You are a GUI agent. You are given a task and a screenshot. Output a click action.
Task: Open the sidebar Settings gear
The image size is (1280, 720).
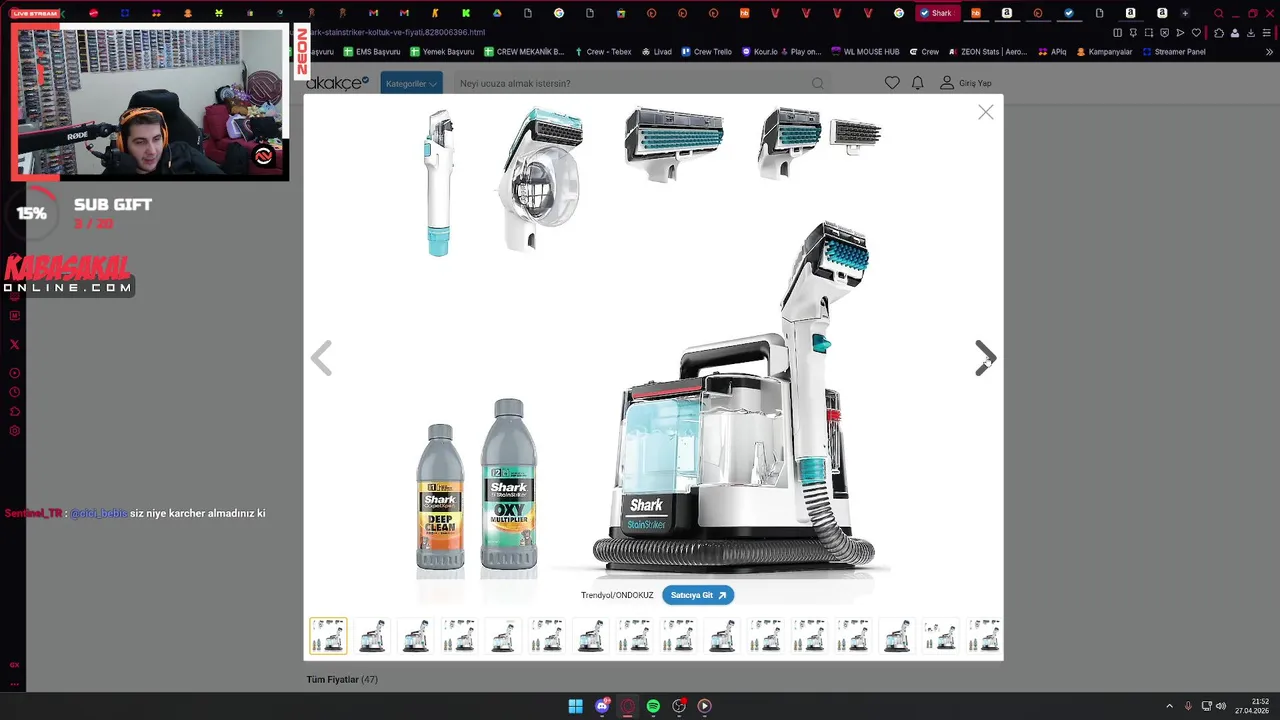click(14, 431)
